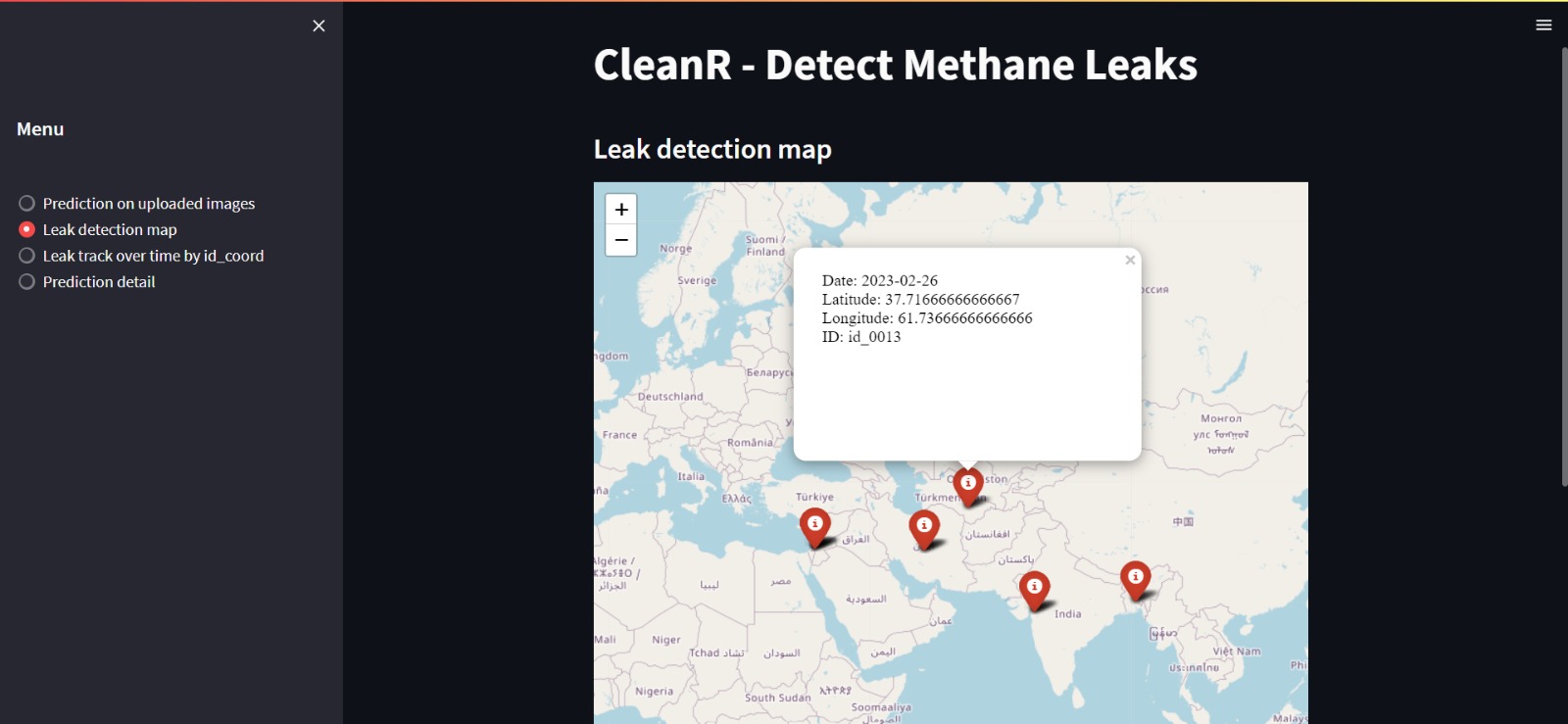Image resolution: width=1568 pixels, height=724 pixels.
Task: Click the leak marker near Bangladesh
Action: tap(1135, 579)
